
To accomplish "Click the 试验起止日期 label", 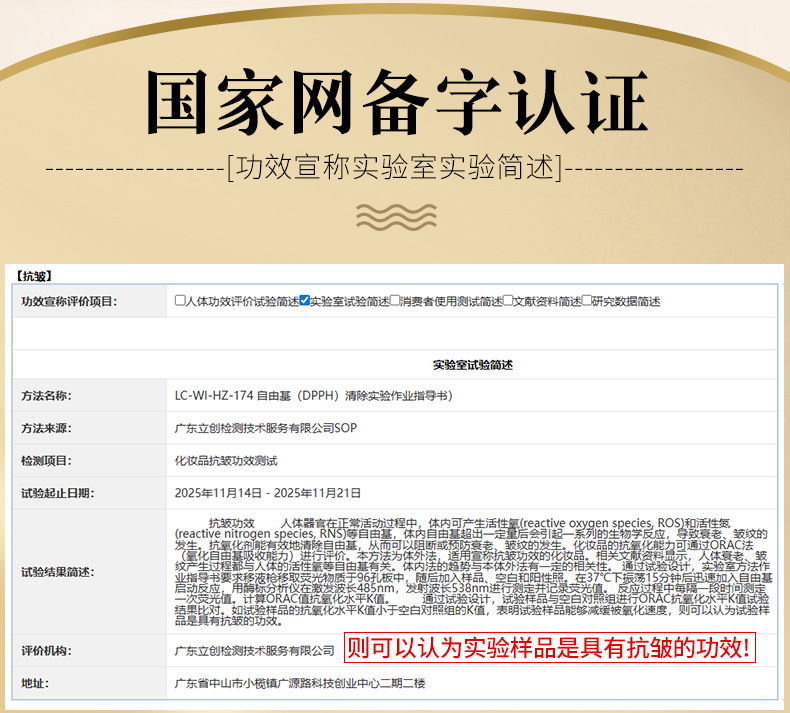I will (x=57, y=493).
